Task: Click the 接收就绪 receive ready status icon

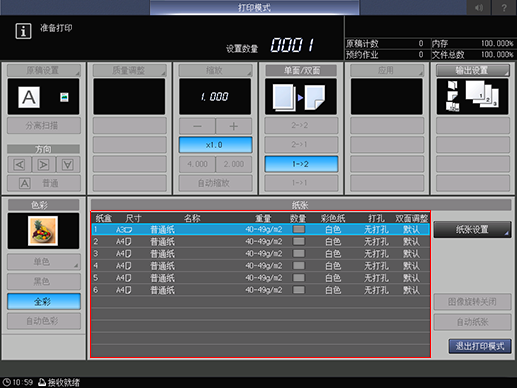Action: pyautogui.click(x=42, y=382)
